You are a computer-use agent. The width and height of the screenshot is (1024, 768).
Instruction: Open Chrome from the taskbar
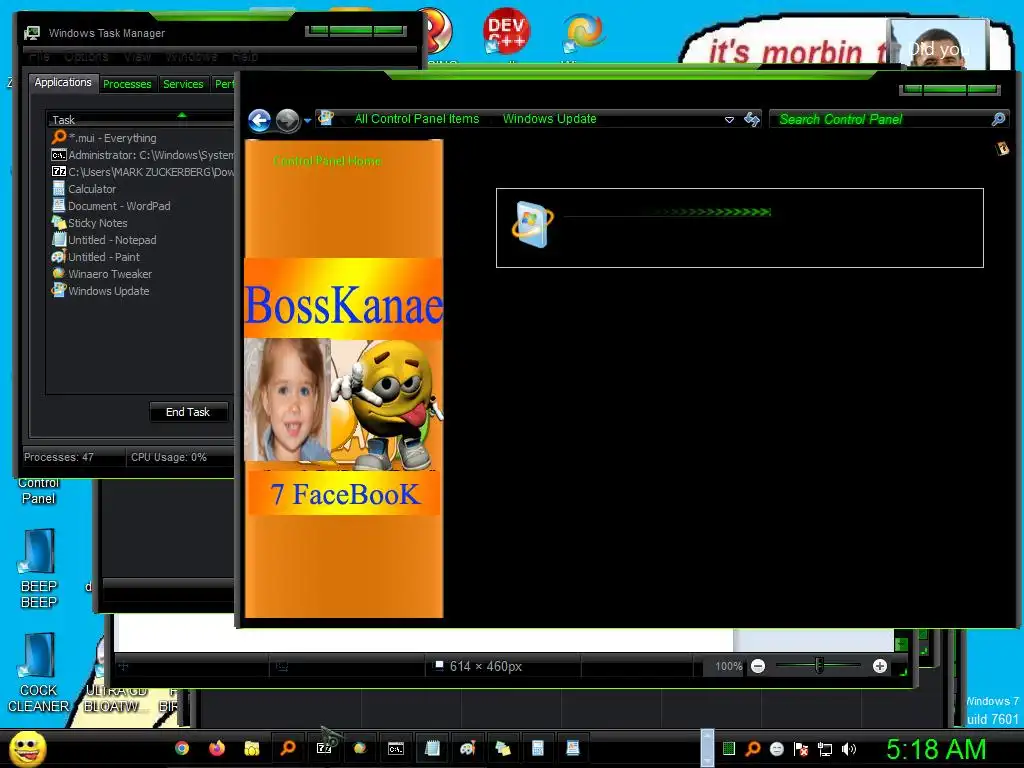tap(182, 748)
